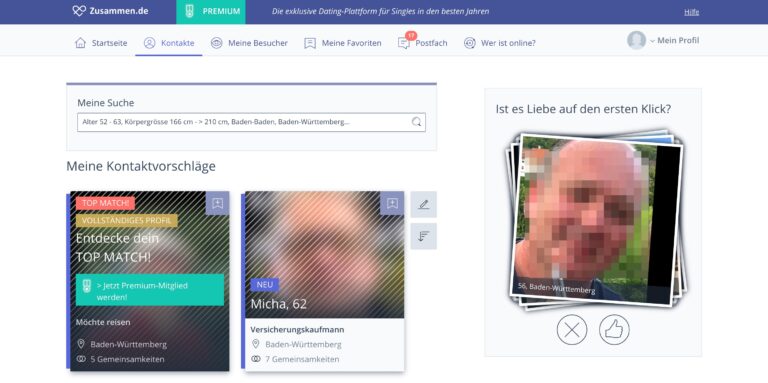Open Meine Favoriten tab
768x383 pixels.
pos(342,43)
